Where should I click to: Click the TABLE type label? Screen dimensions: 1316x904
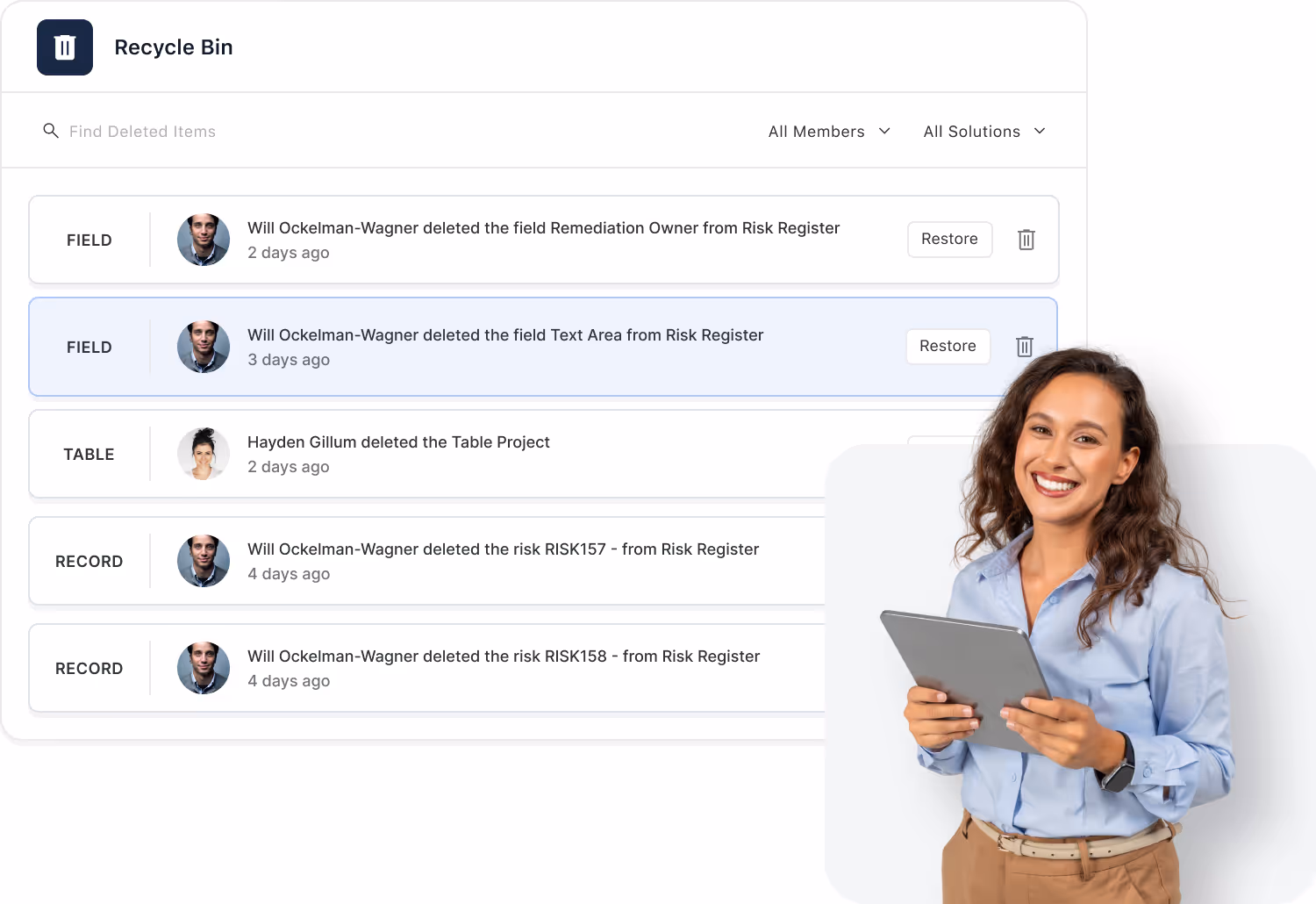89,455
